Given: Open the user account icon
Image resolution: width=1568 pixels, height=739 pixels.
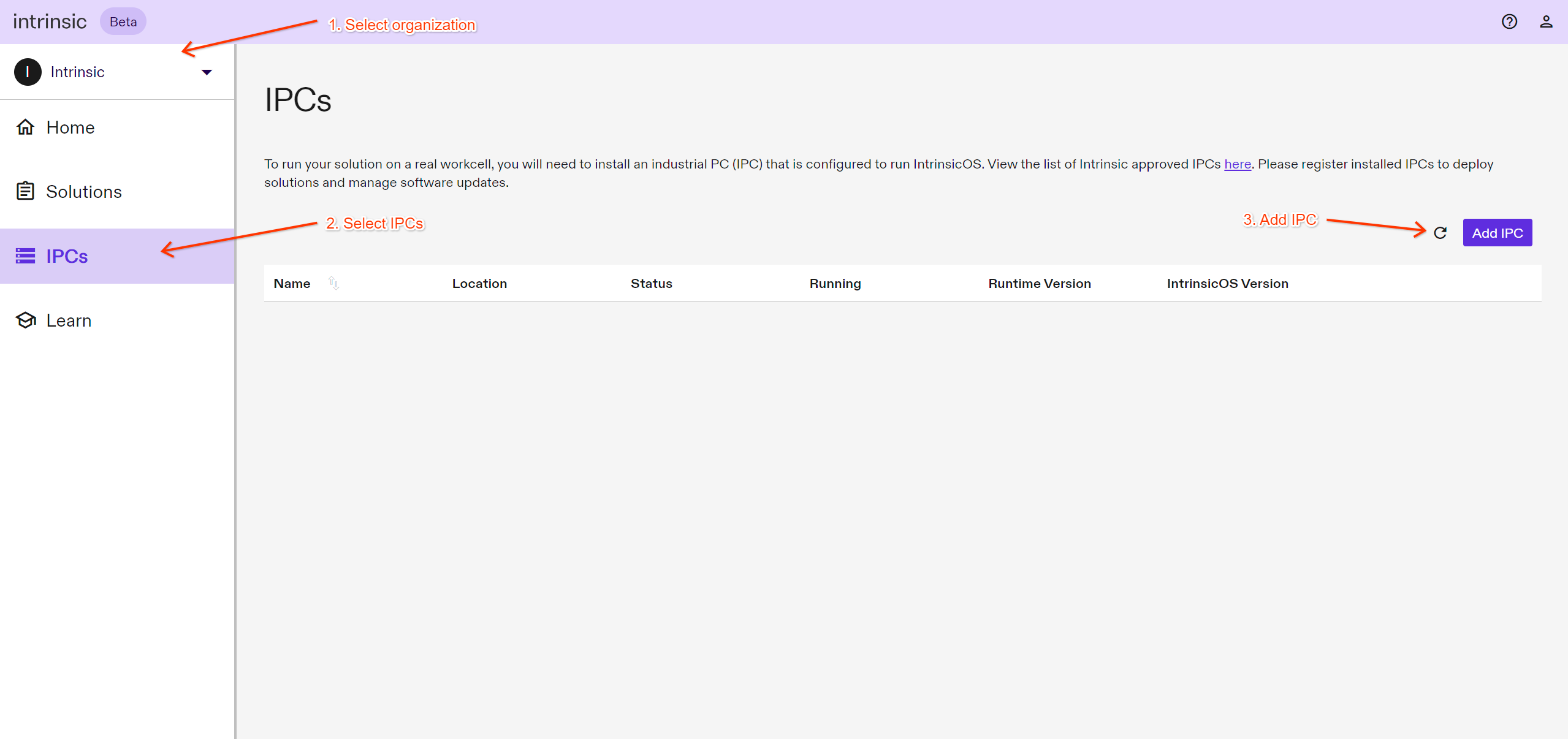Looking at the screenshot, I should click(x=1547, y=21).
